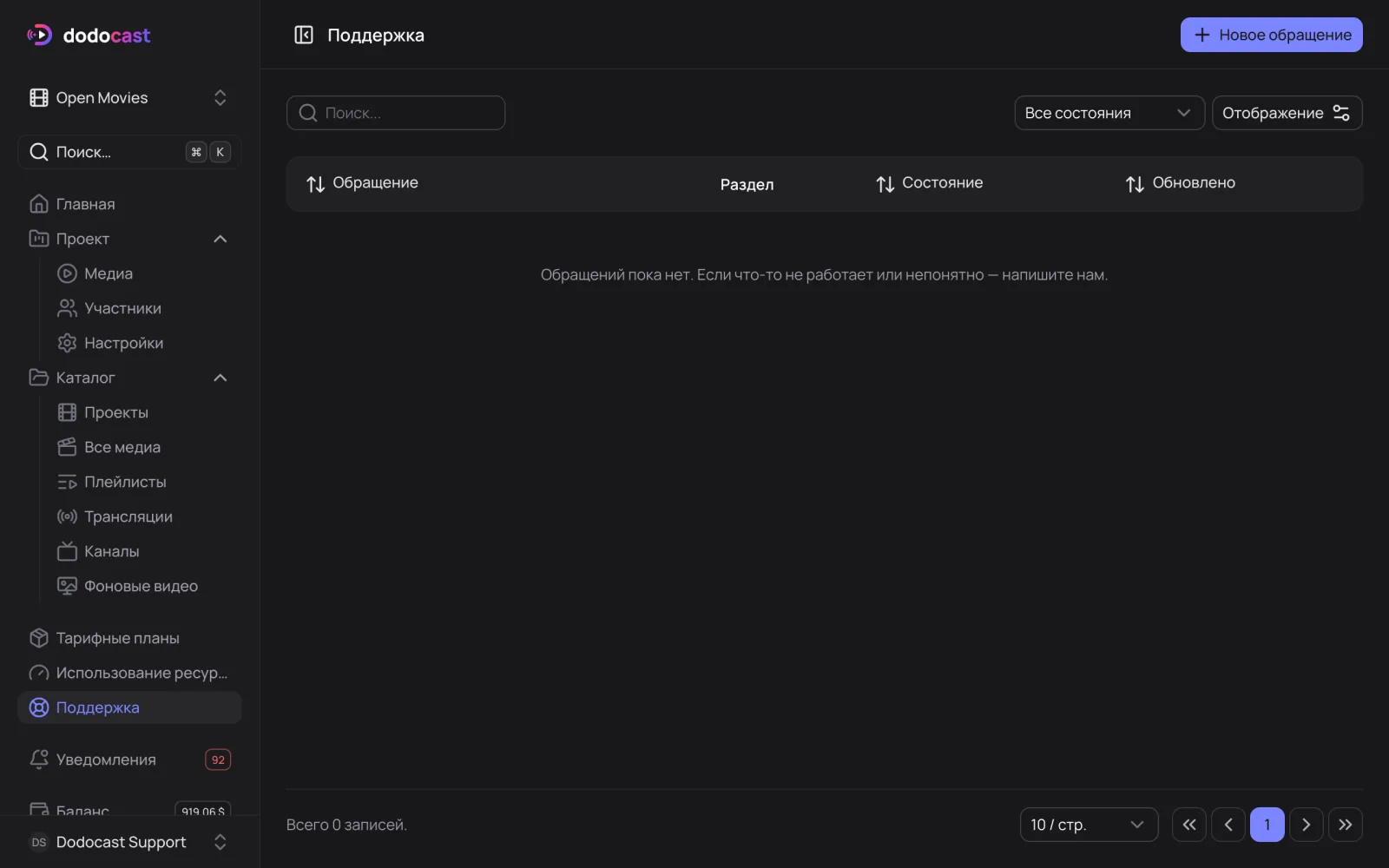Collapse the Проект section chevron
The width and height of the screenshot is (1389, 868).
[x=221, y=239]
